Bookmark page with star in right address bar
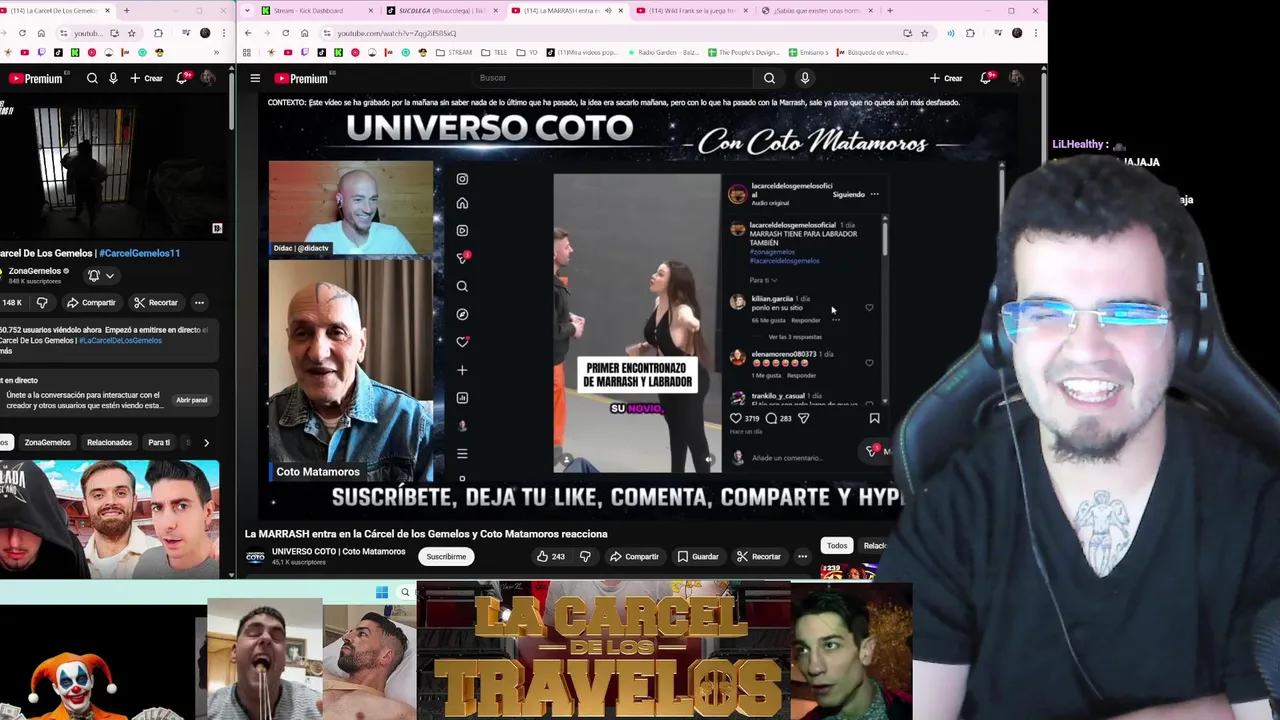1280x720 pixels. click(x=924, y=33)
